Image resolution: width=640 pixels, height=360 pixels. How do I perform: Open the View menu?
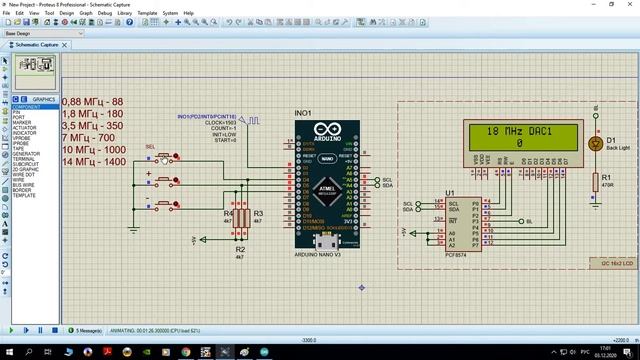pos(34,13)
